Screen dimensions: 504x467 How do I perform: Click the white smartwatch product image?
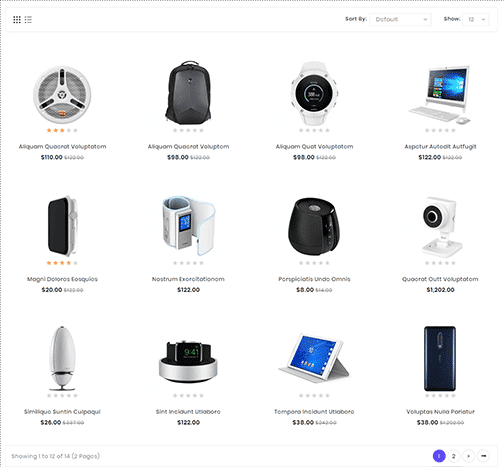tap(314, 93)
